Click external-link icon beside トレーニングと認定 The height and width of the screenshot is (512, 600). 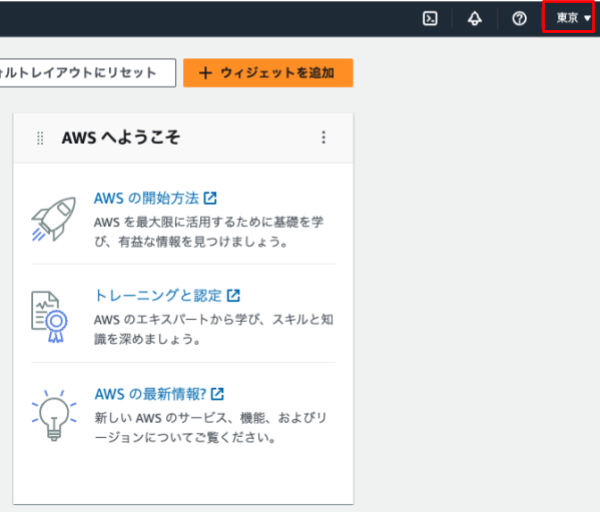234,296
